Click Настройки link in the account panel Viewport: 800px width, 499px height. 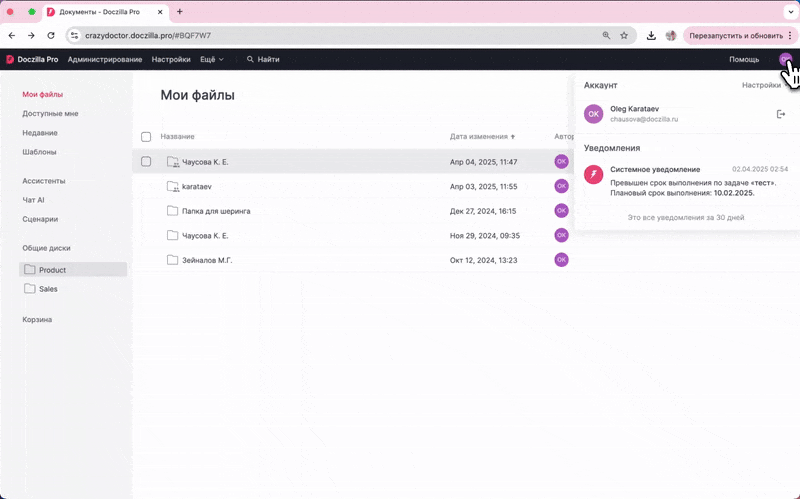coord(761,85)
